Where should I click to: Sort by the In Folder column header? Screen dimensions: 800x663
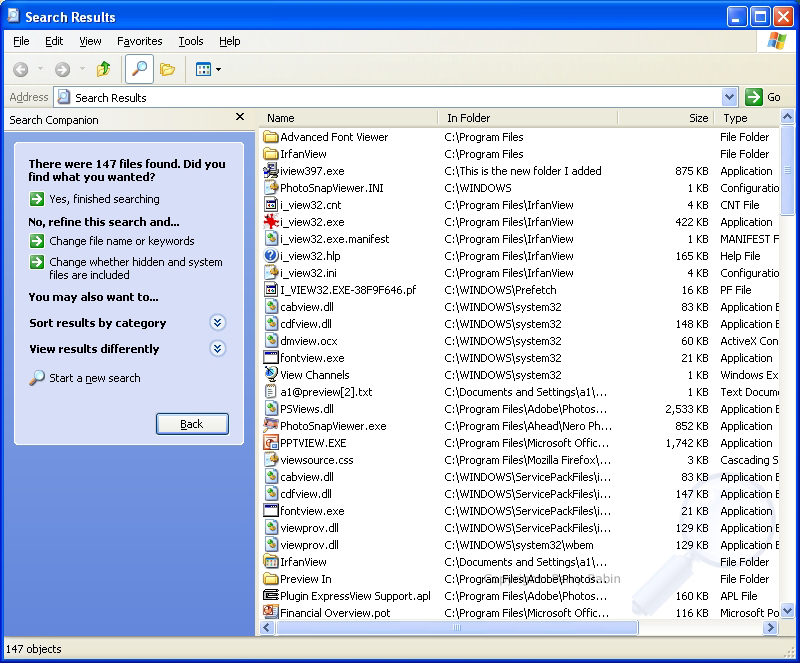[x=528, y=118]
